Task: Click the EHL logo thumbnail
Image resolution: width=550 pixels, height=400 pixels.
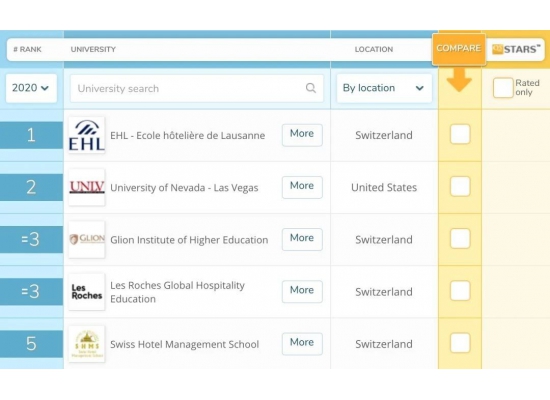Action: point(87,135)
